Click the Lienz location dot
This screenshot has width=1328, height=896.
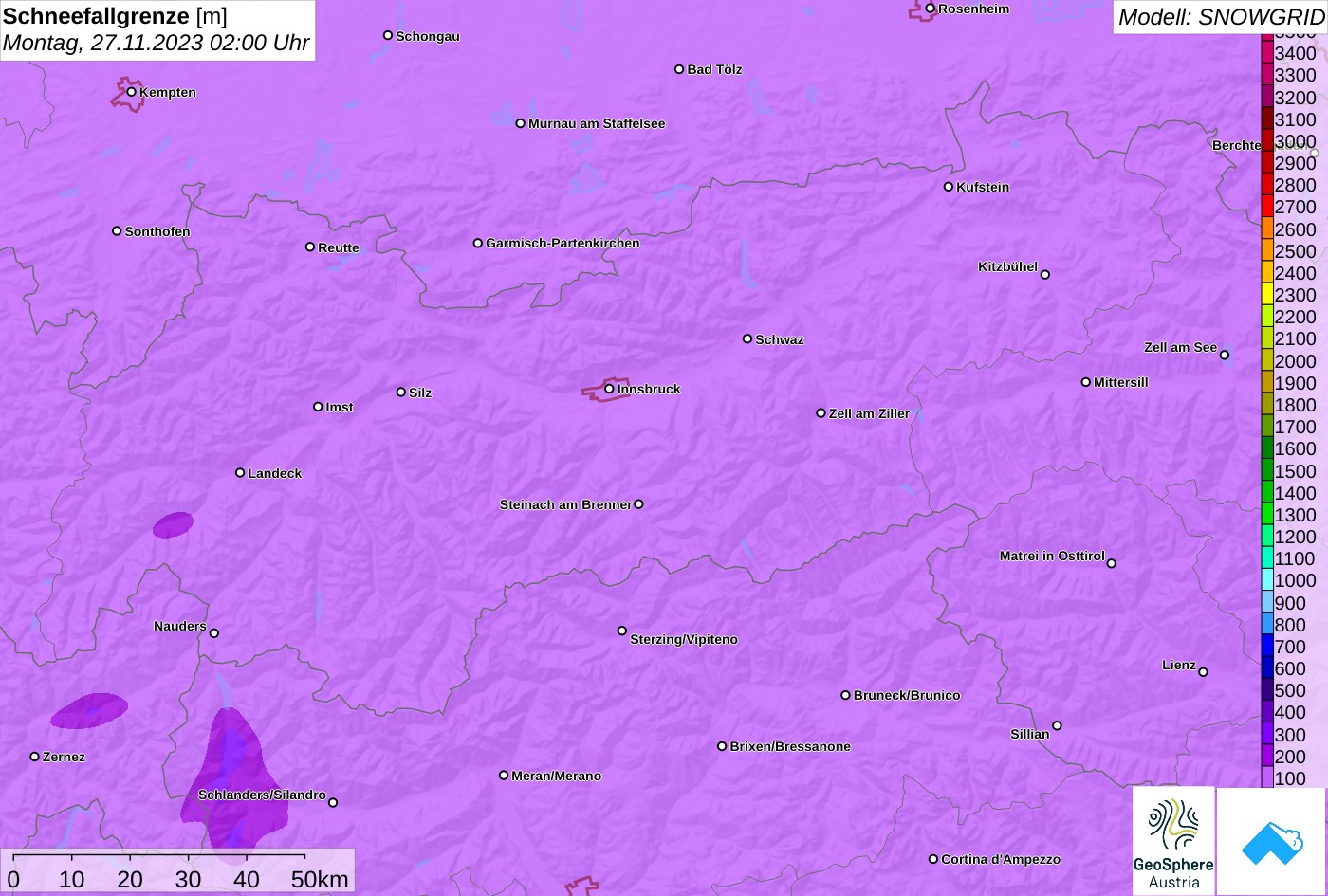[x=1203, y=672]
